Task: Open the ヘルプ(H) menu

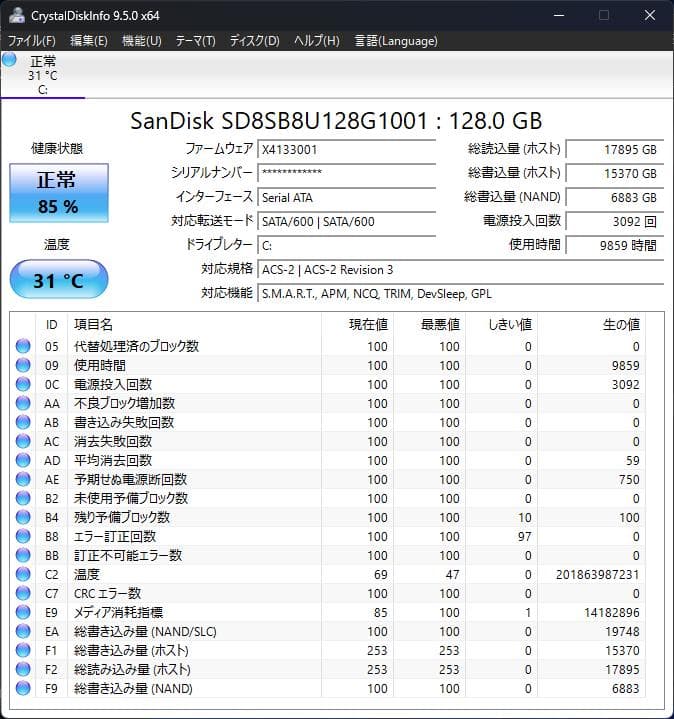Action: pyautogui.click(x=317, y=41)
